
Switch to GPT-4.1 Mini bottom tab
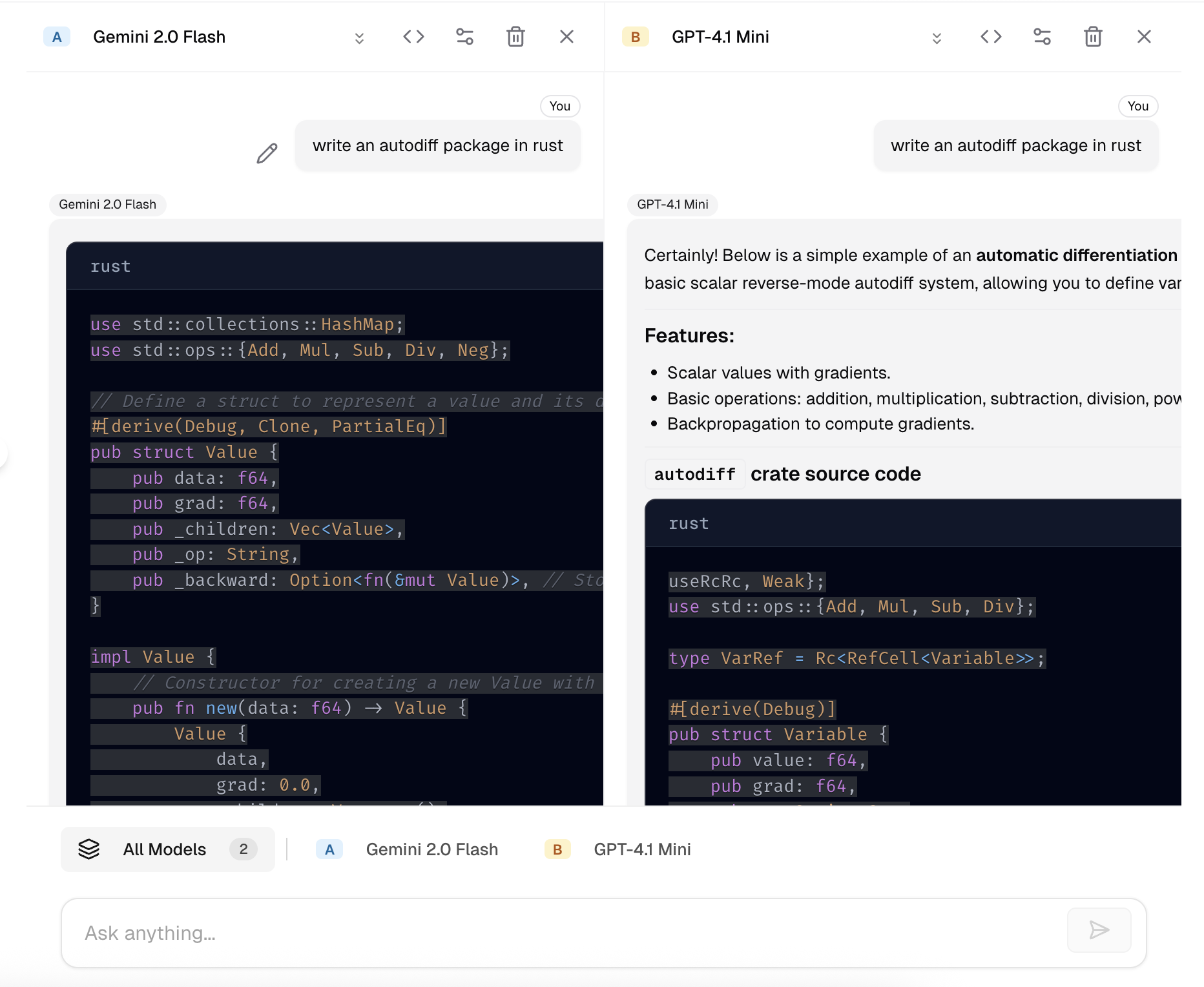coord(618,849)
